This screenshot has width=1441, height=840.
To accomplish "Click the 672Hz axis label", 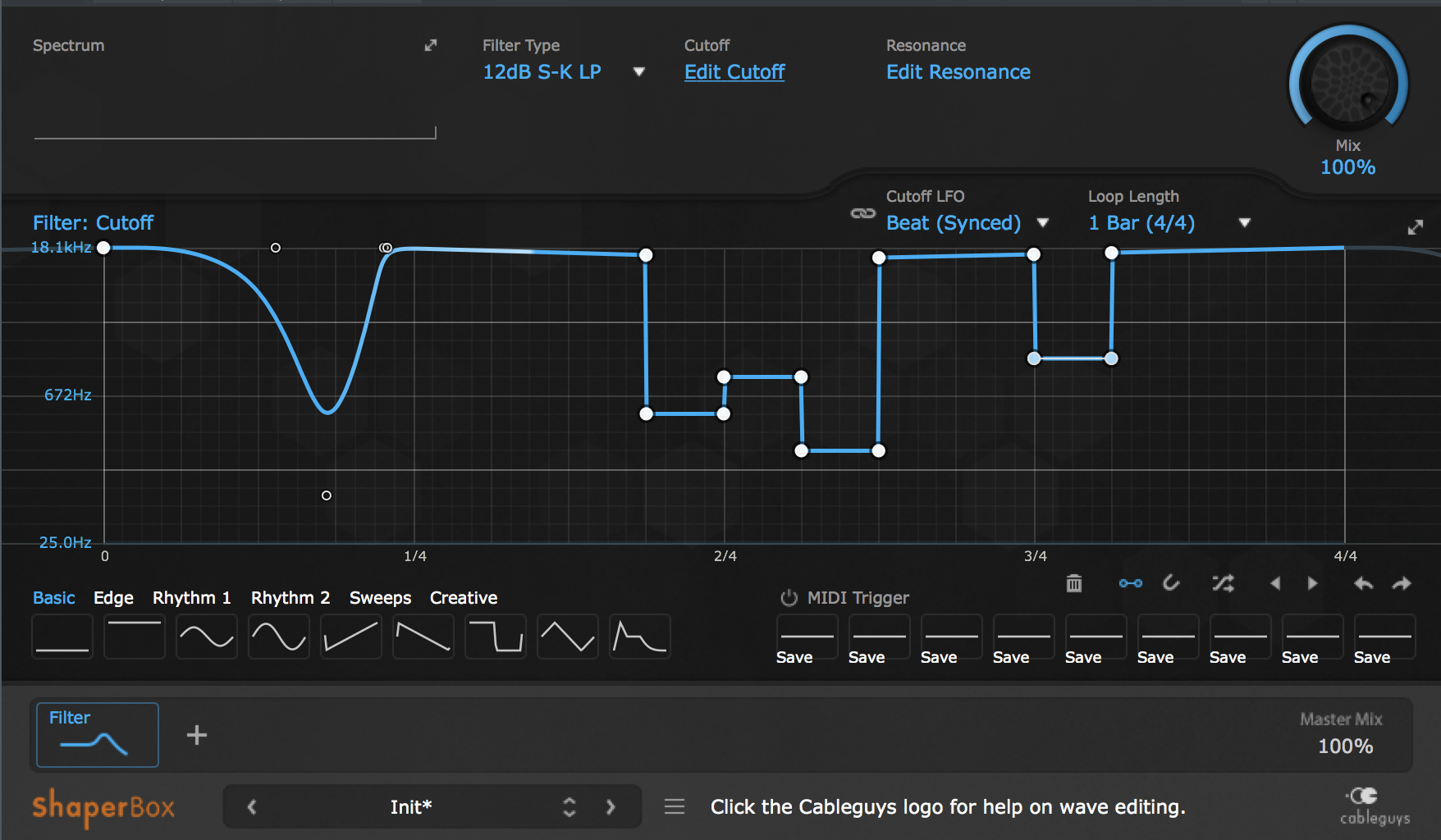I will tap(68, 395).
